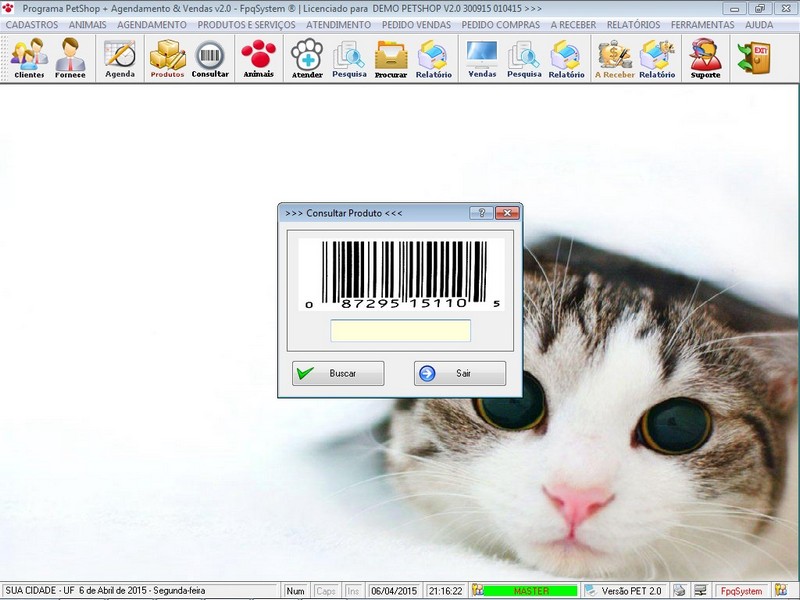Open Pesquisa icon next to Vendas
The width and height of the screenshot is (800, 600).
tap(524, 58)
